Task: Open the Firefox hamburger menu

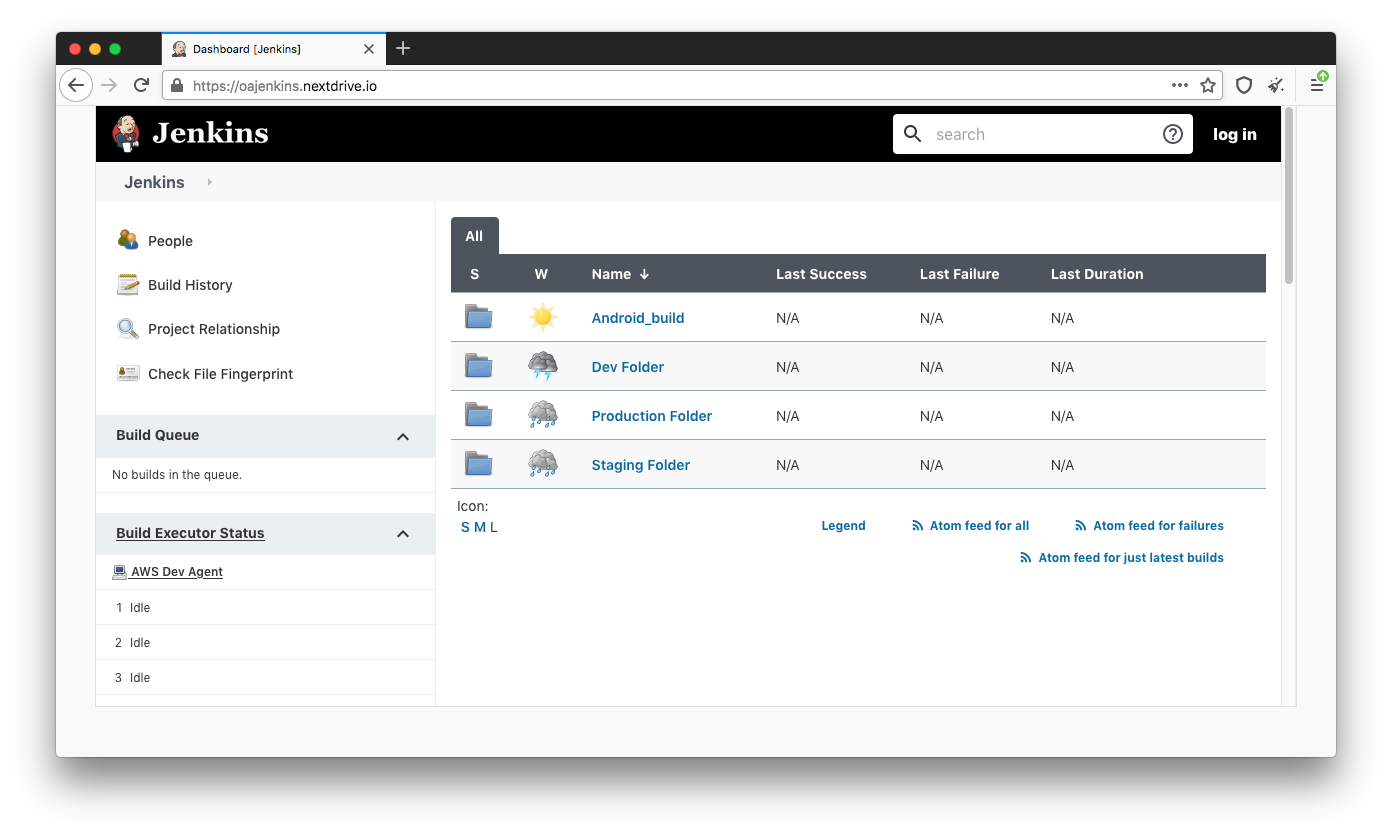Action: click(x=1317, y=85)
